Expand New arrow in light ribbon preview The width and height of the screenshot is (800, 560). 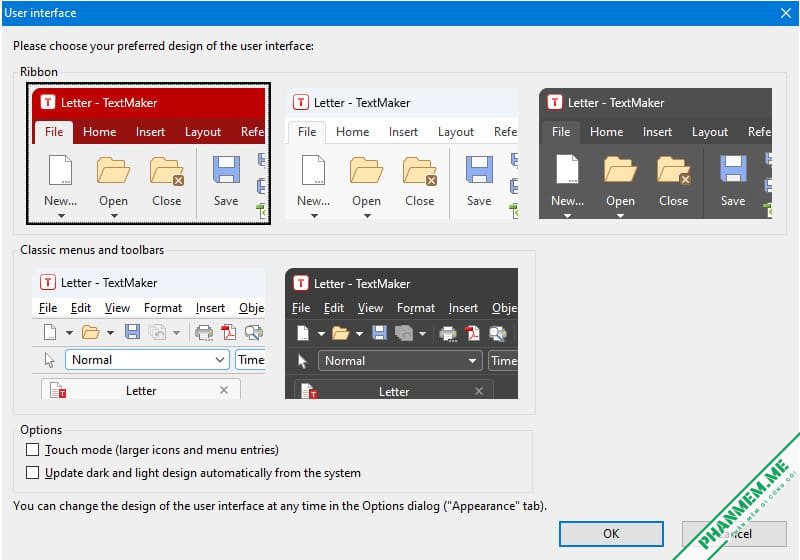(x=314, y=216)
